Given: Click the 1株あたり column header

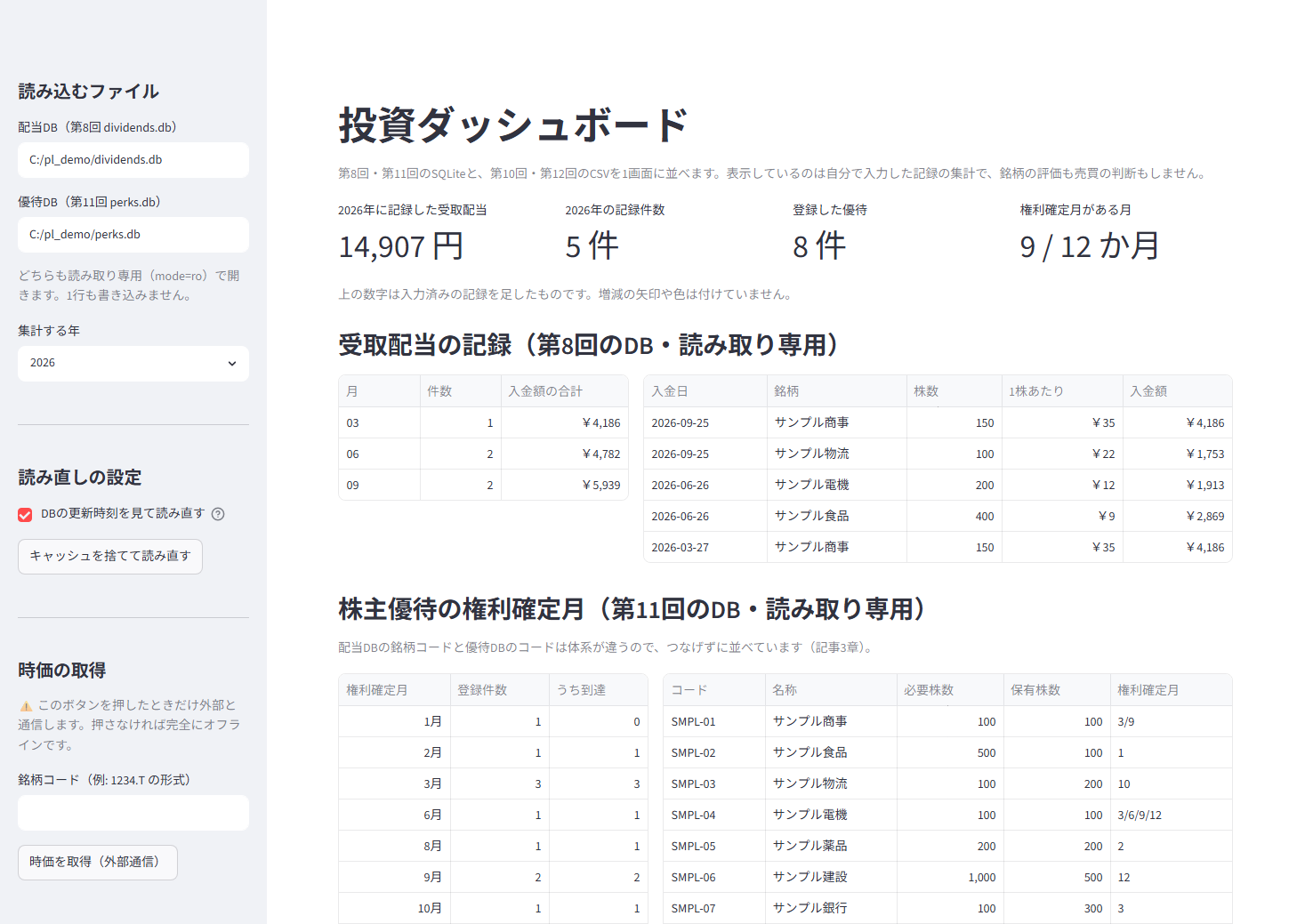Looking at the screenshot, I should [x=1062, y=391].
